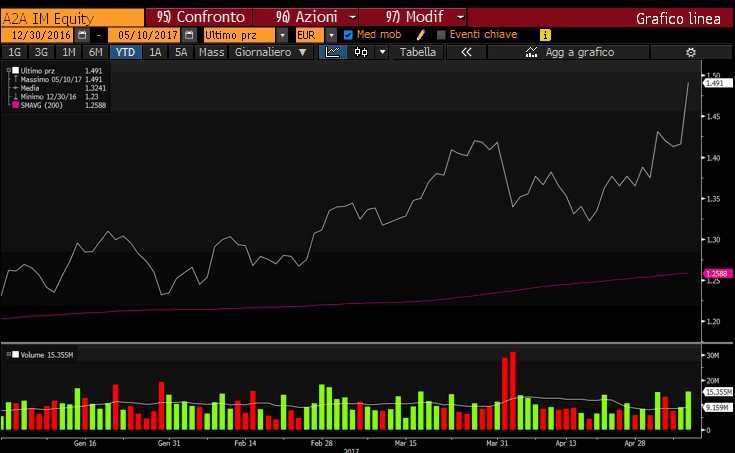The height and width of the screenshot is (453, 735).
Task: Click the SMAVG (200) pink color swatch
Action: (15, 105)
